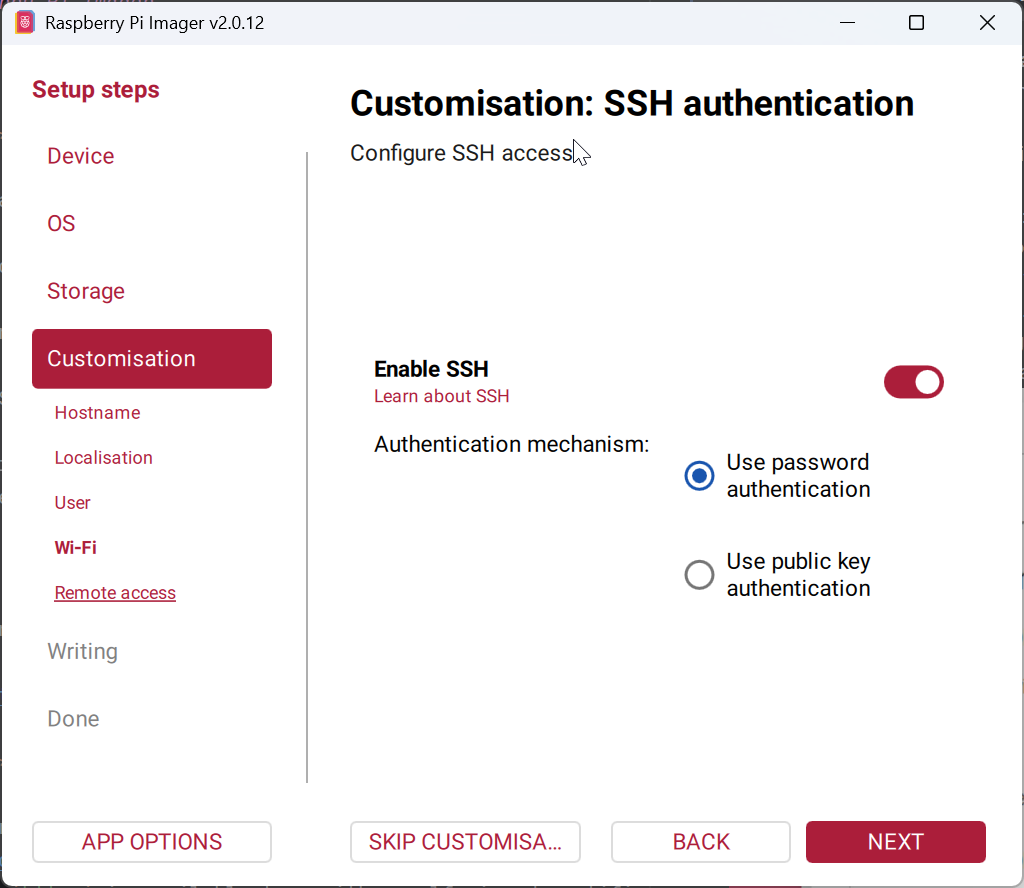The width and height of the screenshot is (1024, 888).
Task: Go to the Device setup step
Action: 80,156
